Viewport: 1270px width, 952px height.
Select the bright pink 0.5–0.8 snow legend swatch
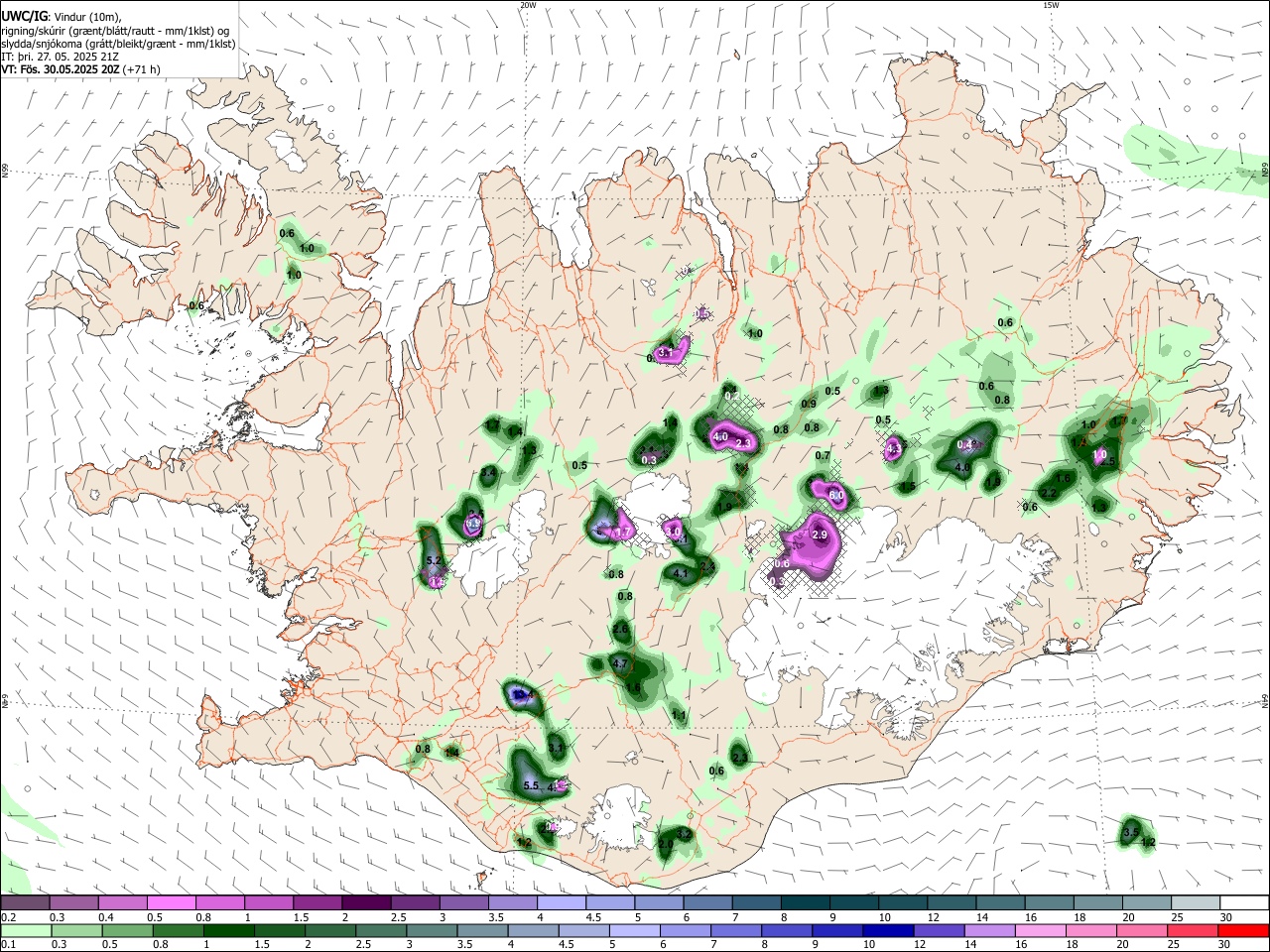click(x=170, y=902)
